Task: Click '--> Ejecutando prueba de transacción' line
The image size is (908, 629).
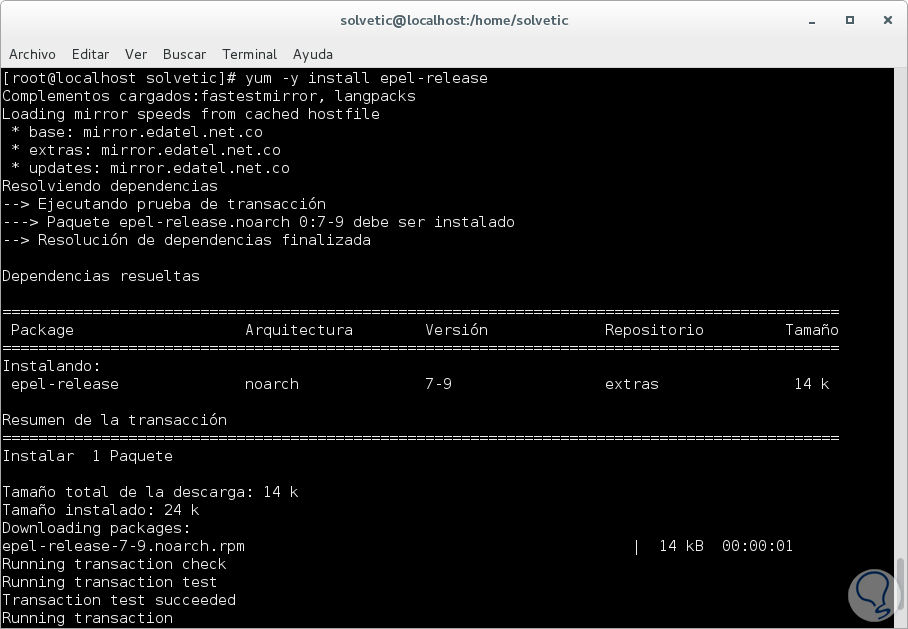Action: click(164, 204)
